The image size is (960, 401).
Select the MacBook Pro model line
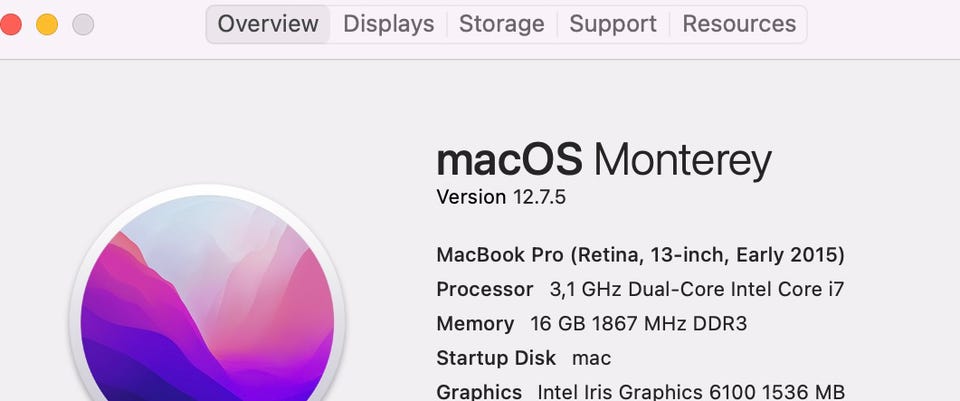pyautogui.click(x=640, y=254)
